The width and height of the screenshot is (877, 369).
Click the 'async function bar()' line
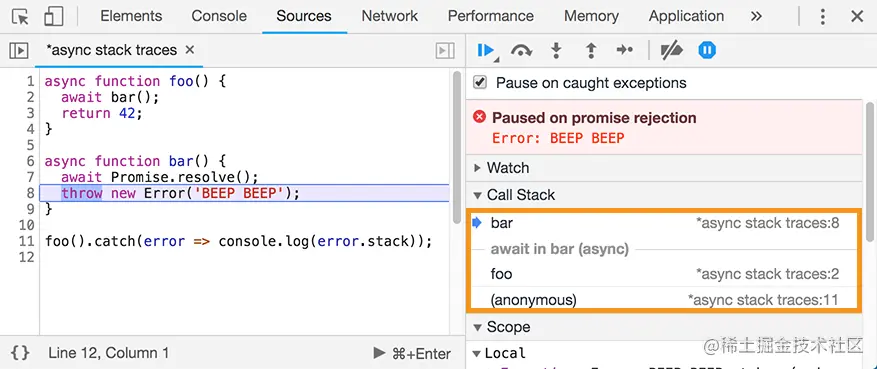[x=134, y=161]
